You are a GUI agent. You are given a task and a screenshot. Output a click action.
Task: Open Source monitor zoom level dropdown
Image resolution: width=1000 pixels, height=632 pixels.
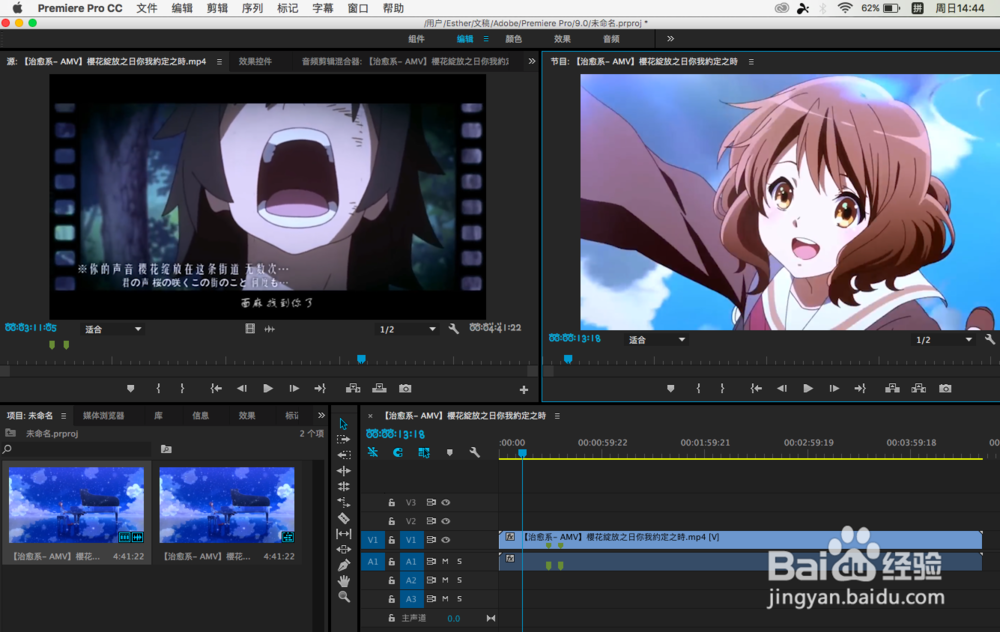(113, 329)
